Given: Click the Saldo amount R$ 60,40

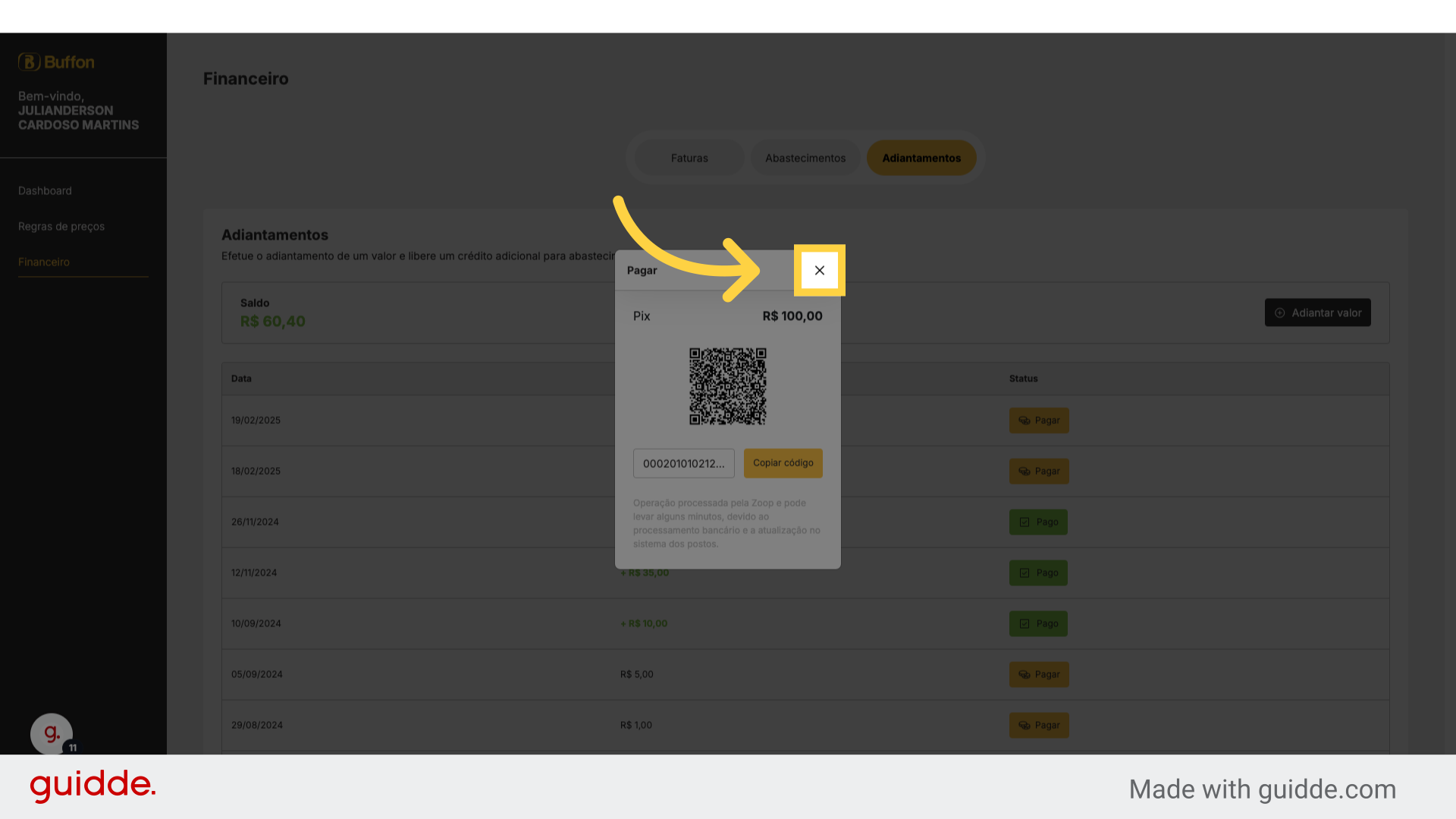Looking at the screenshot, I should (x=272, y=322).
